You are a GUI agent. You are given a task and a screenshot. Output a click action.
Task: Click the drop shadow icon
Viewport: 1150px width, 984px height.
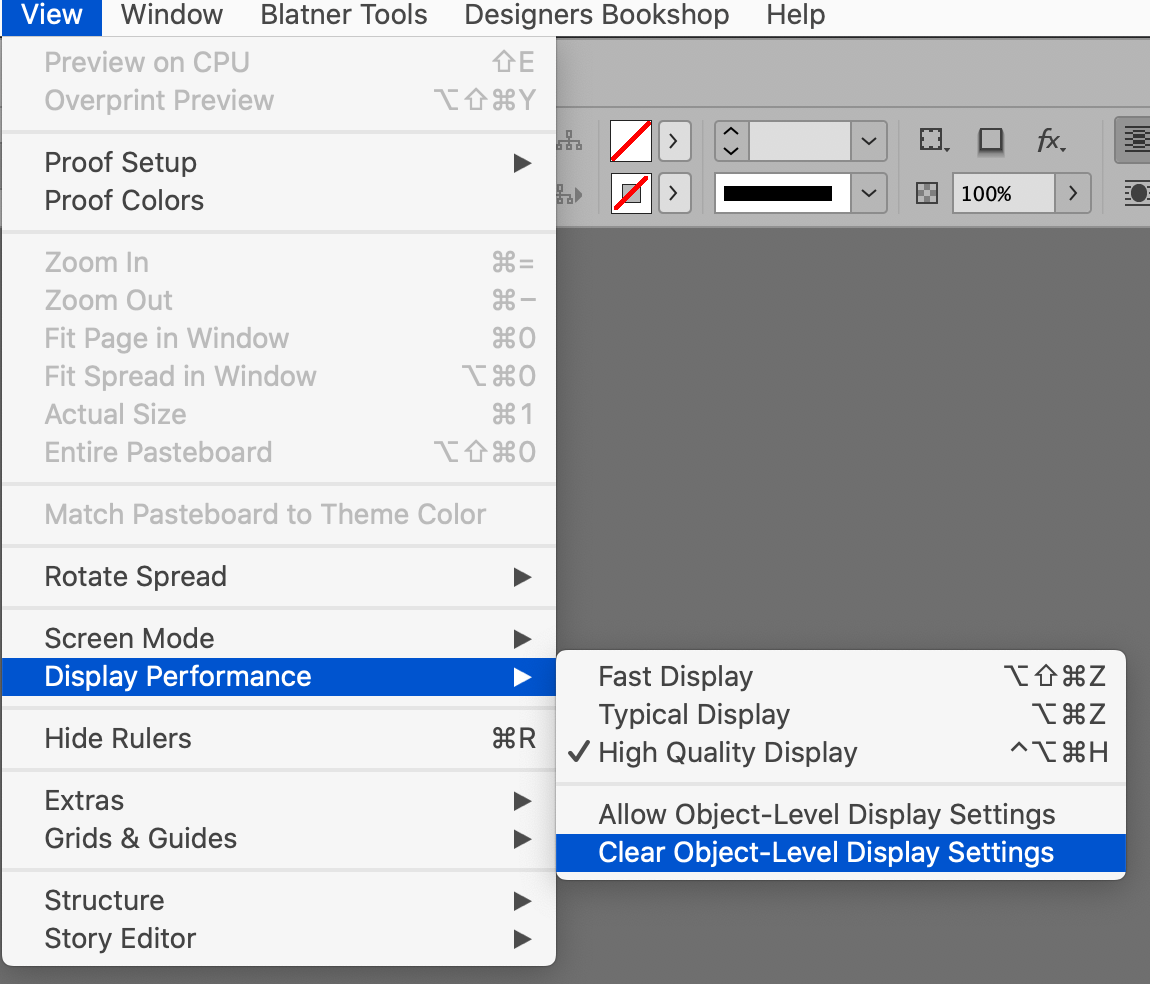pyautogui.click(x=991, y=141)
